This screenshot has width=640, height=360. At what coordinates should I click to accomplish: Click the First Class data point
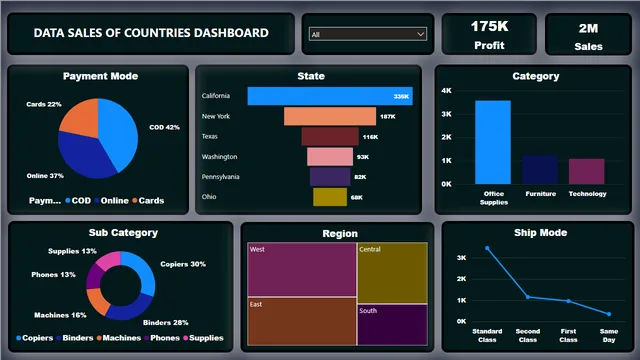(x=568, y=301)
